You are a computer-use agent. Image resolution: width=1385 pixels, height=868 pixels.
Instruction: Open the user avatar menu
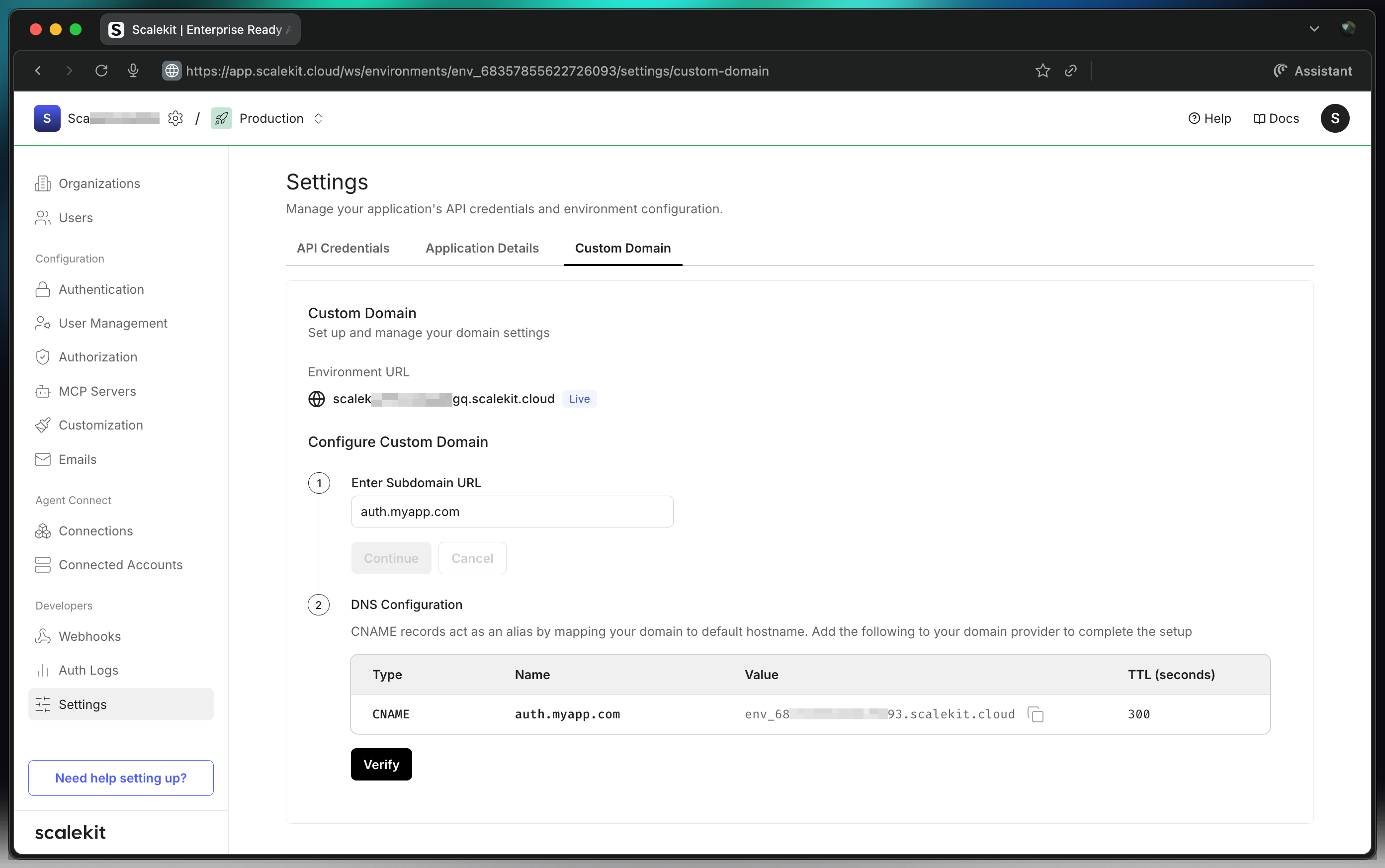click(x=1334, y=118)
